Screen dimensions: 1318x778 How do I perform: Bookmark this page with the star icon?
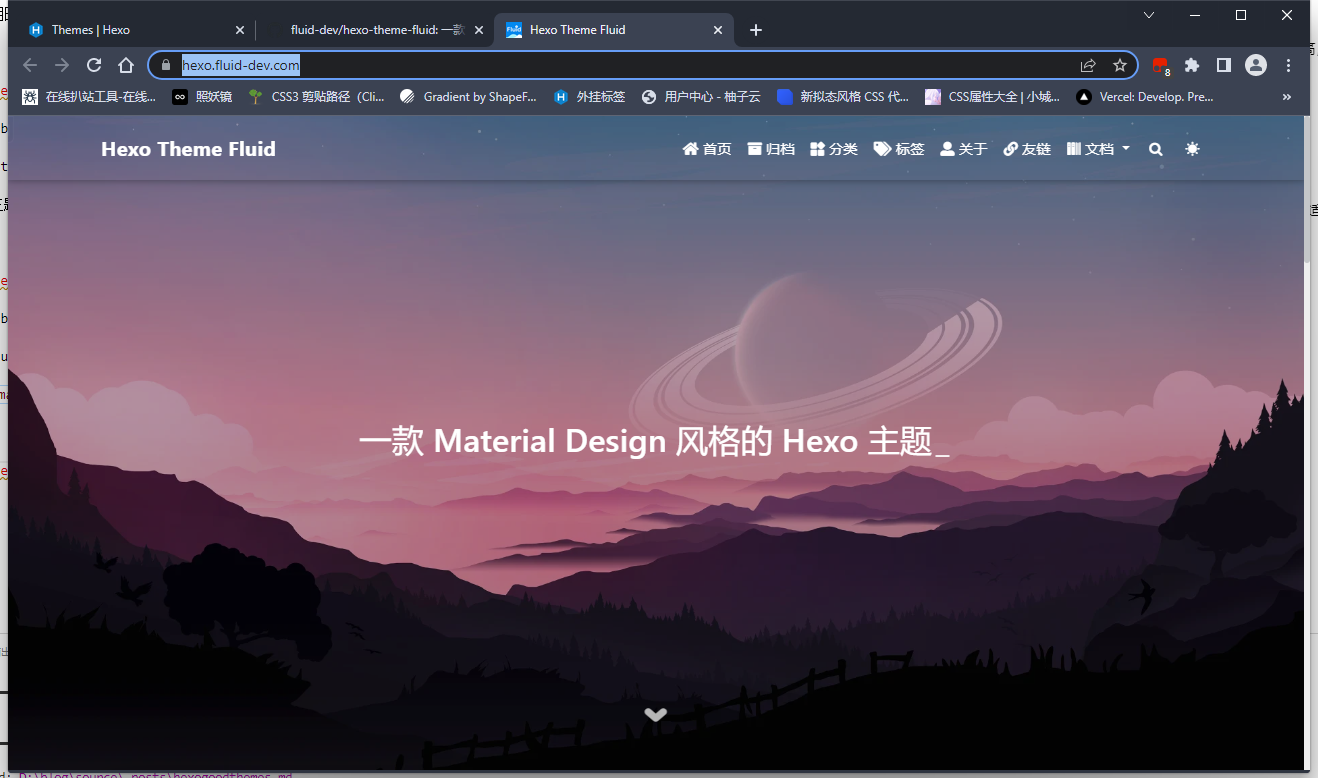1120,65
